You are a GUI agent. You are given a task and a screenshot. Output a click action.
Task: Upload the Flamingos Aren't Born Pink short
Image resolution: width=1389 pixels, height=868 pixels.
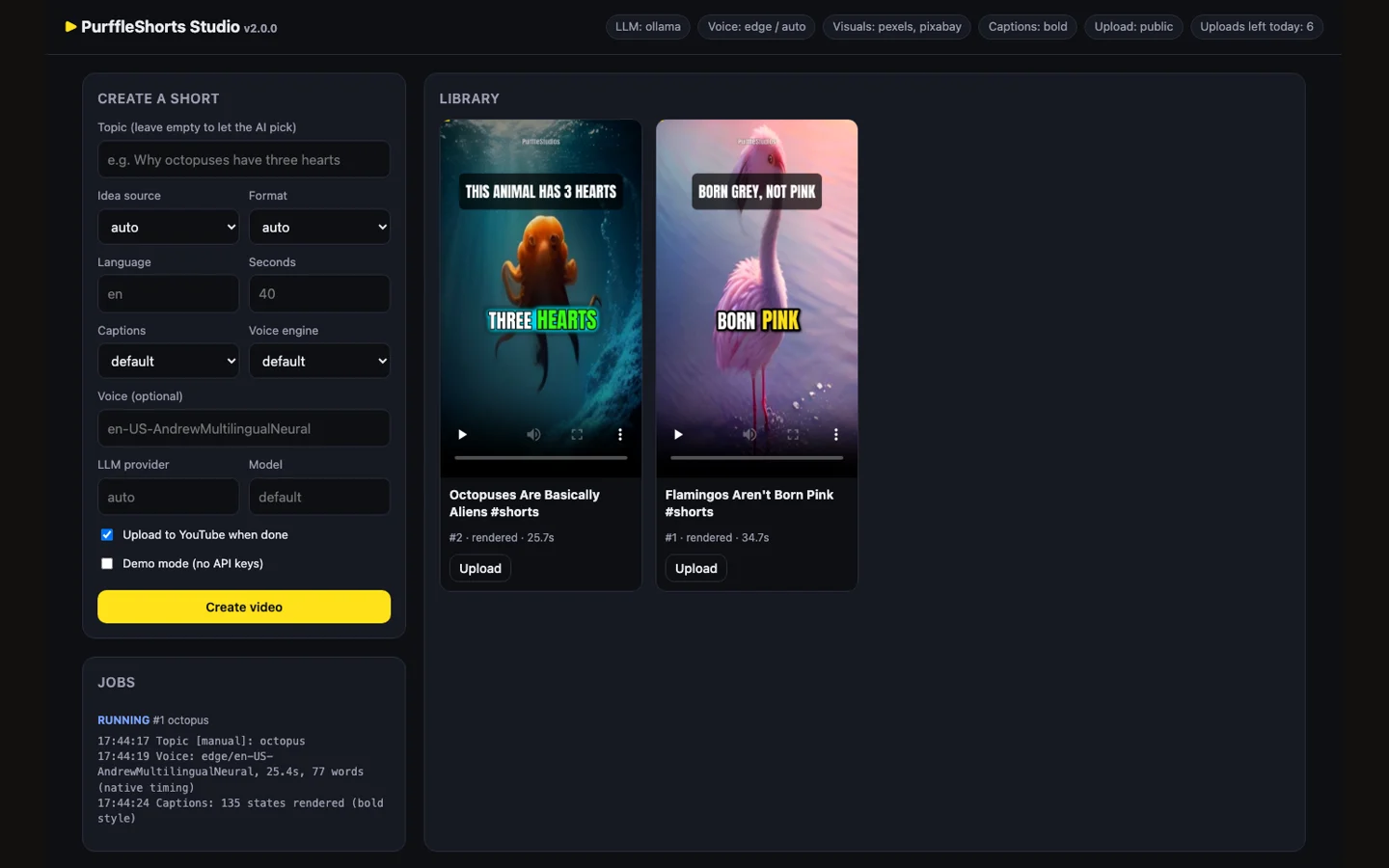point(696,569)
